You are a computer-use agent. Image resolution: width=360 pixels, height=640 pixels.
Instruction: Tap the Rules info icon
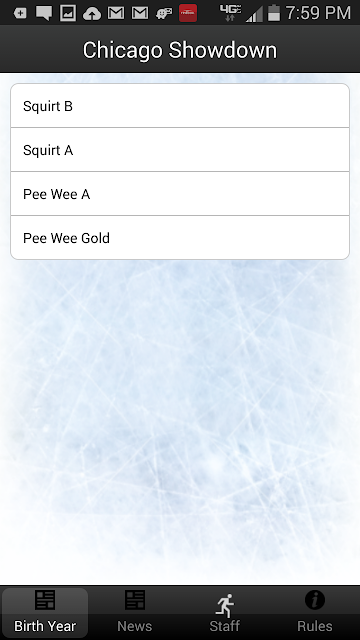(x=315, y=600)
